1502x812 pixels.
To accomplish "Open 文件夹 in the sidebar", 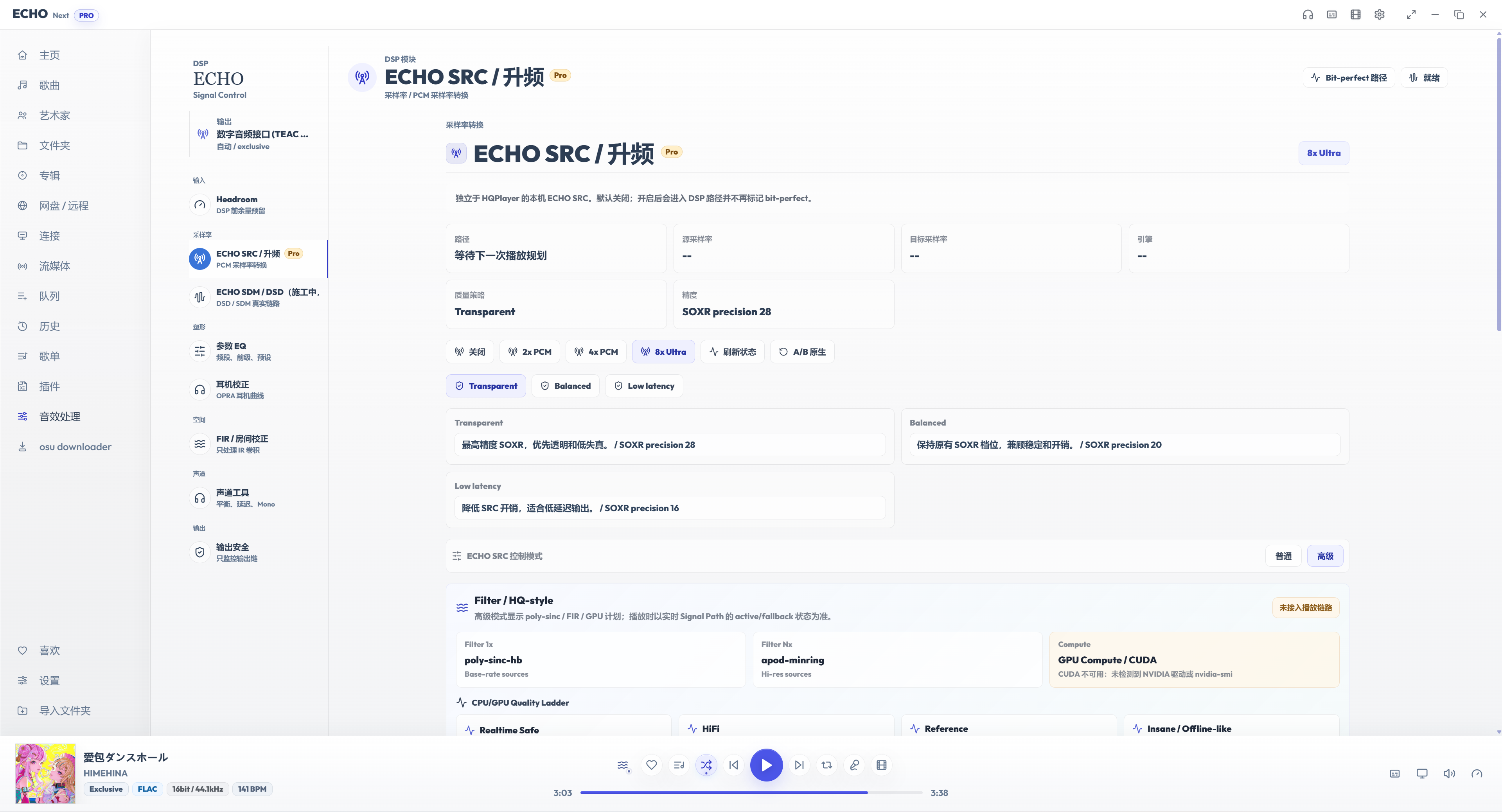I will (x=75, y=146).
